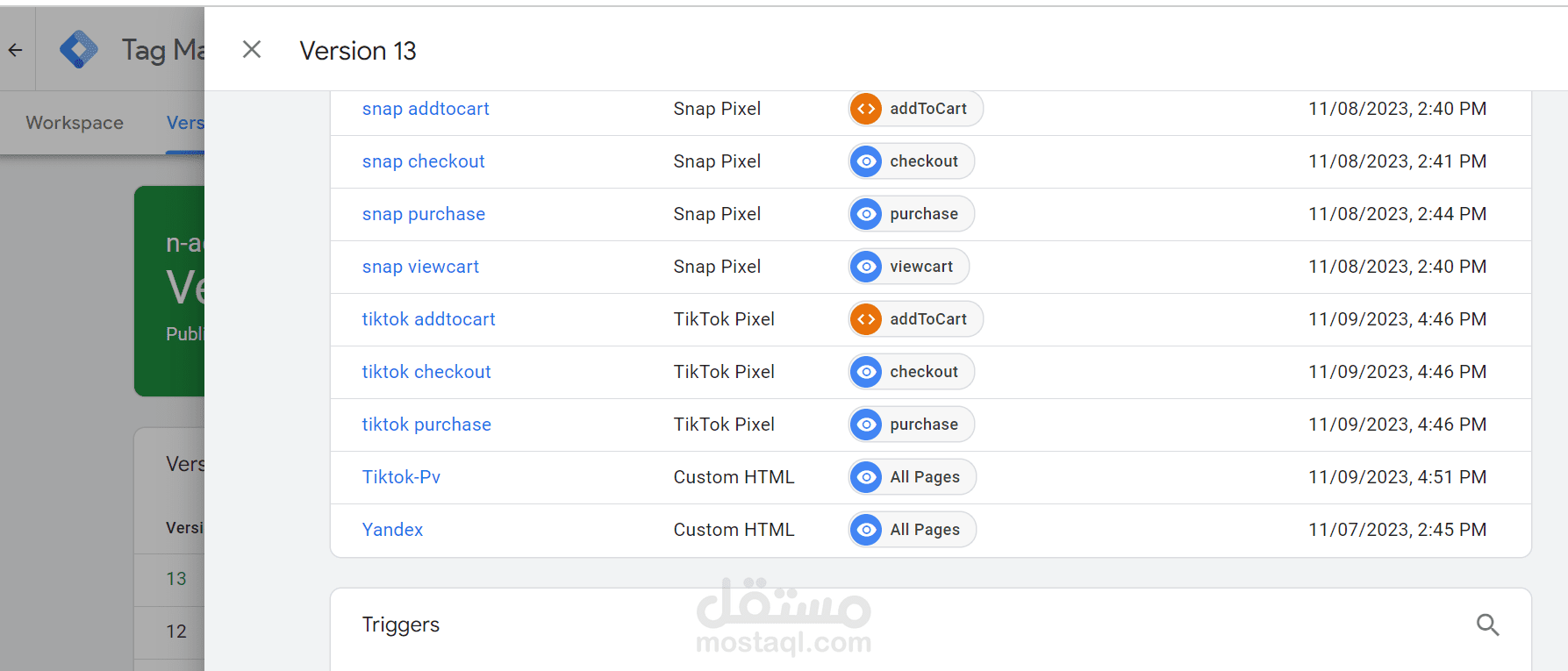Open the snap purchase tag
Screen dimensions: 1568x671
point(423,214)
